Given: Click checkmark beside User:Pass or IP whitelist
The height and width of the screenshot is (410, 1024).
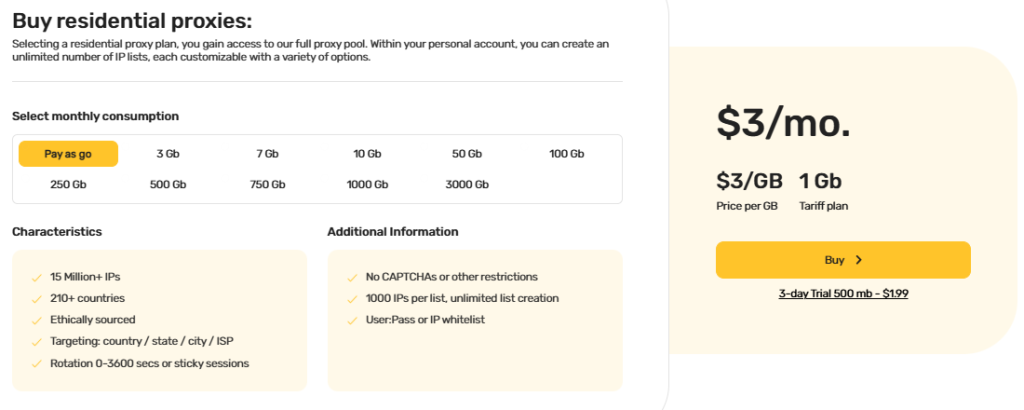Looking at the screenshot, I should (x=352, y=320).
